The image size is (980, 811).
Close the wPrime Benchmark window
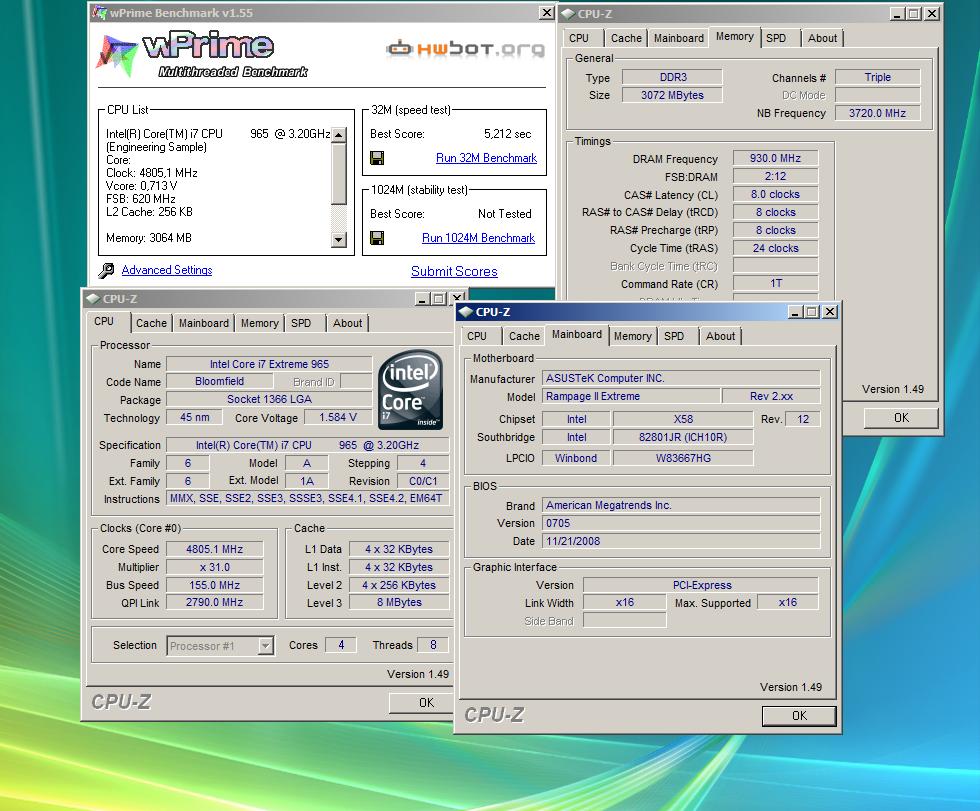546,12
